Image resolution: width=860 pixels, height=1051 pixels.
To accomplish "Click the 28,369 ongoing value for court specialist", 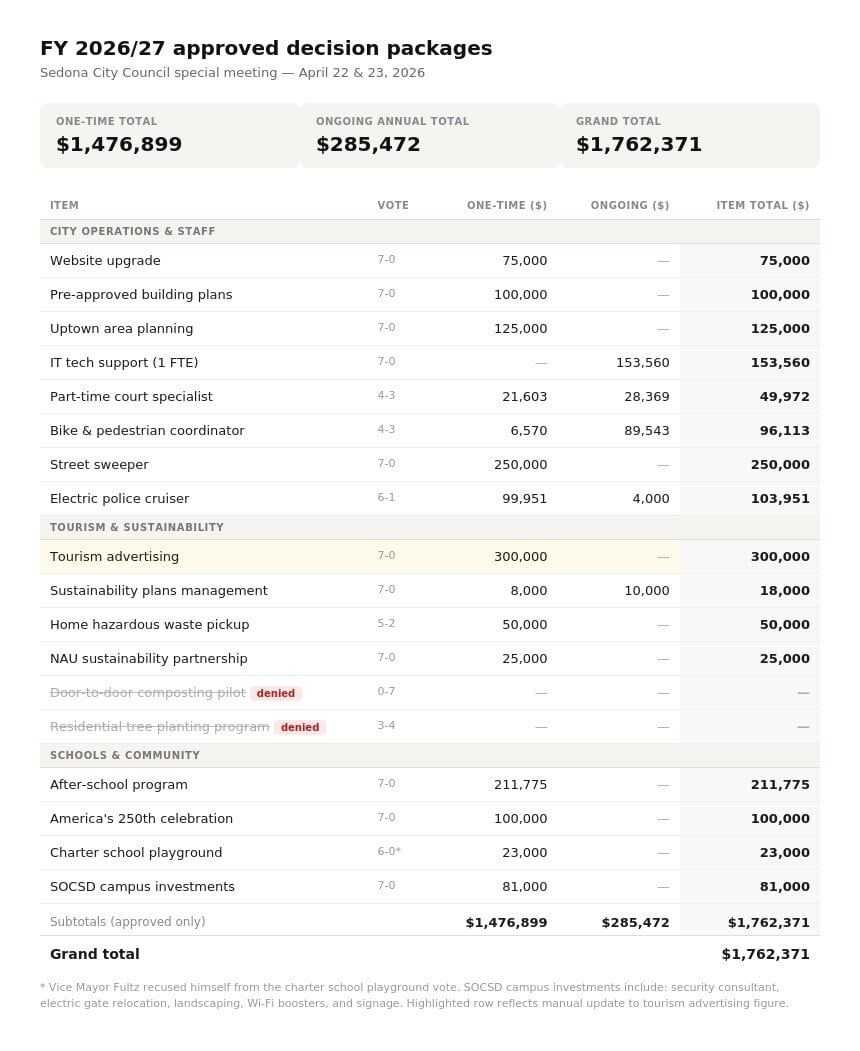I will pyautogui.click(x=647, y=397).
